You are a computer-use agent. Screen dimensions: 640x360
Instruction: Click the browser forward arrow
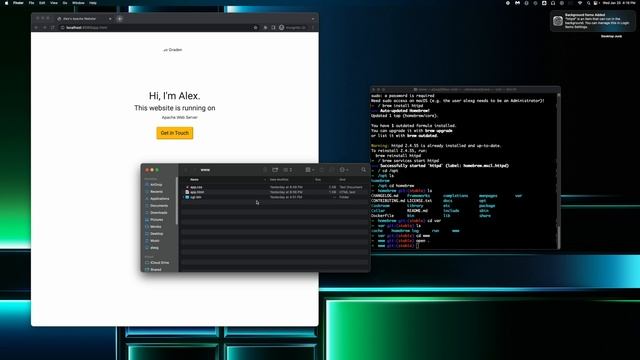[44, 28]
